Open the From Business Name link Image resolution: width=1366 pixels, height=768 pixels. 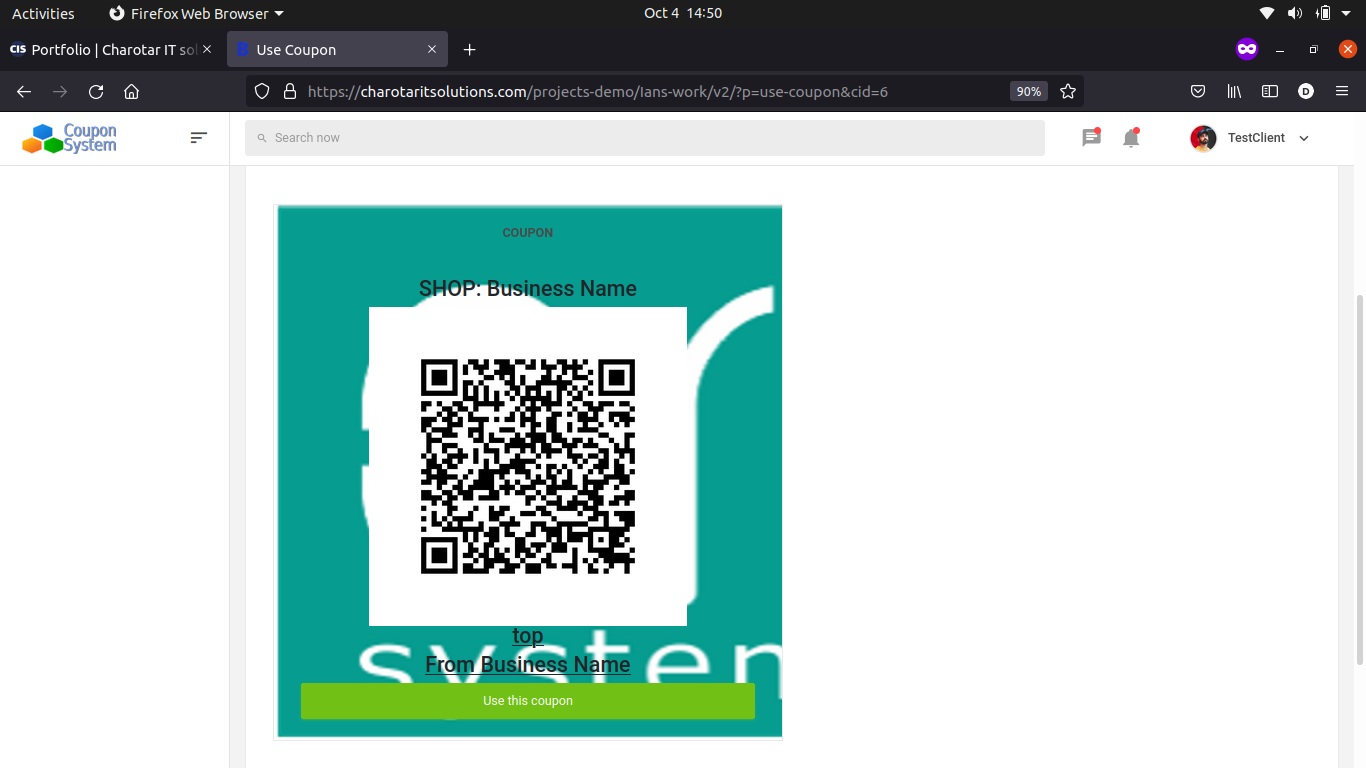(528, 664)
